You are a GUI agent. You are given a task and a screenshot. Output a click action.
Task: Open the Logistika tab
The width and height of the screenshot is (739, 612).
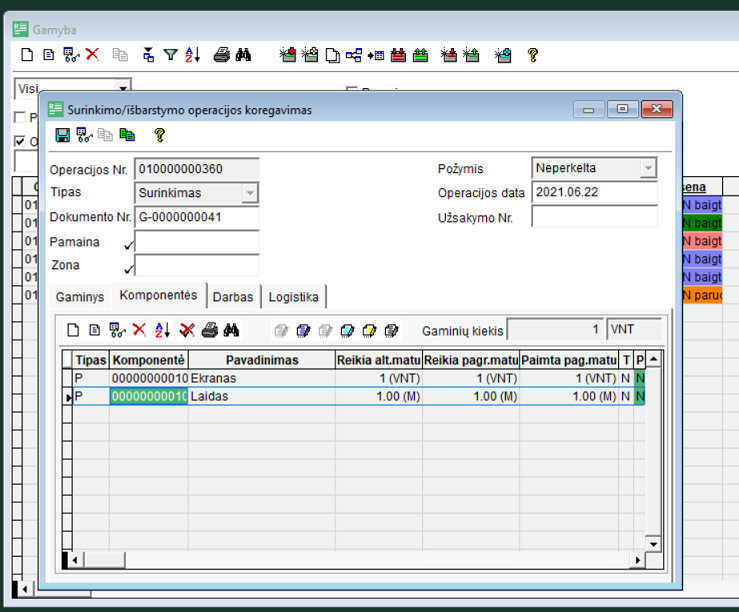(x=294, y=297)
